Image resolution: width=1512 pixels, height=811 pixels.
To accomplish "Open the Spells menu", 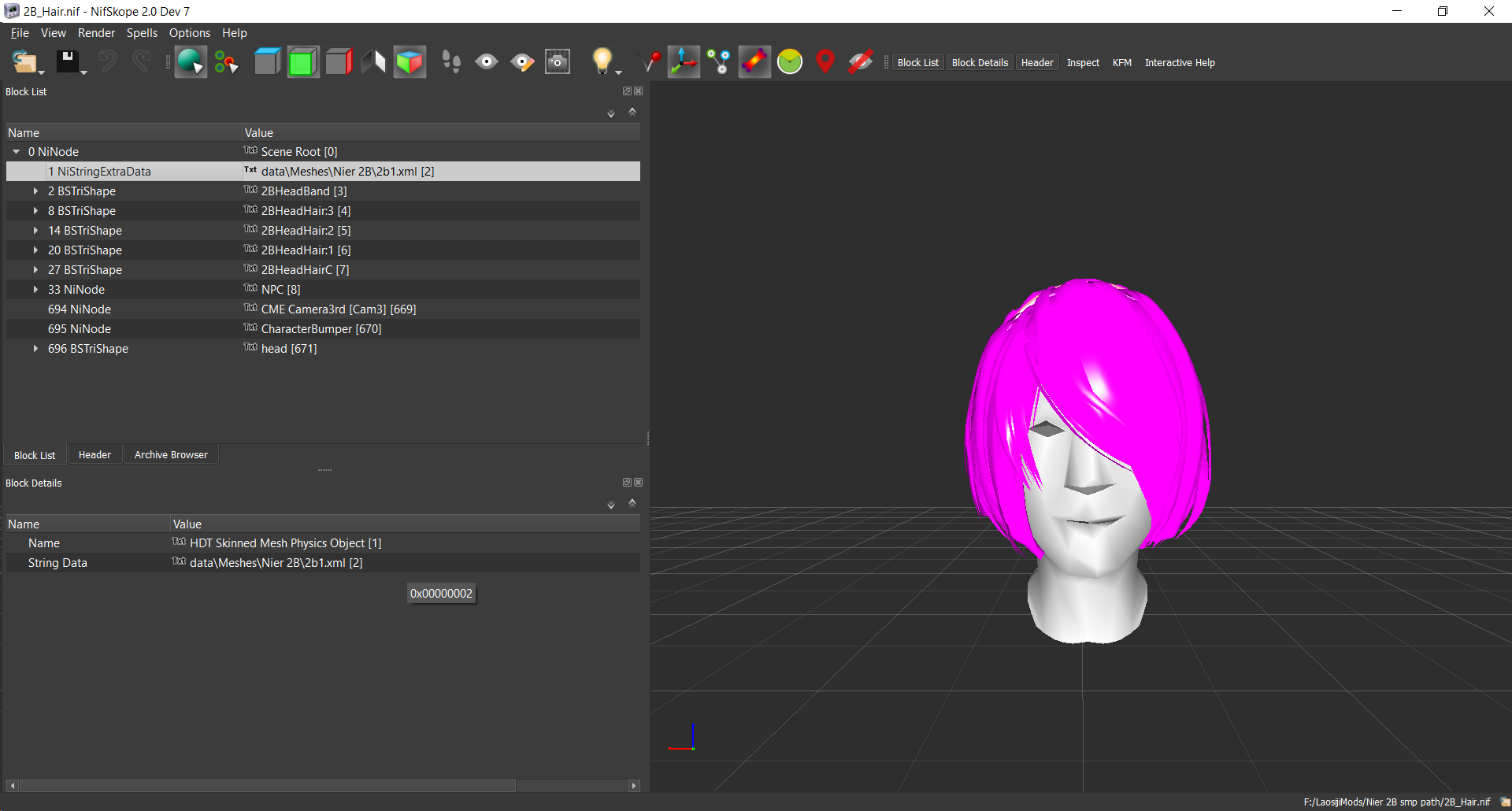I will (142, 32).
